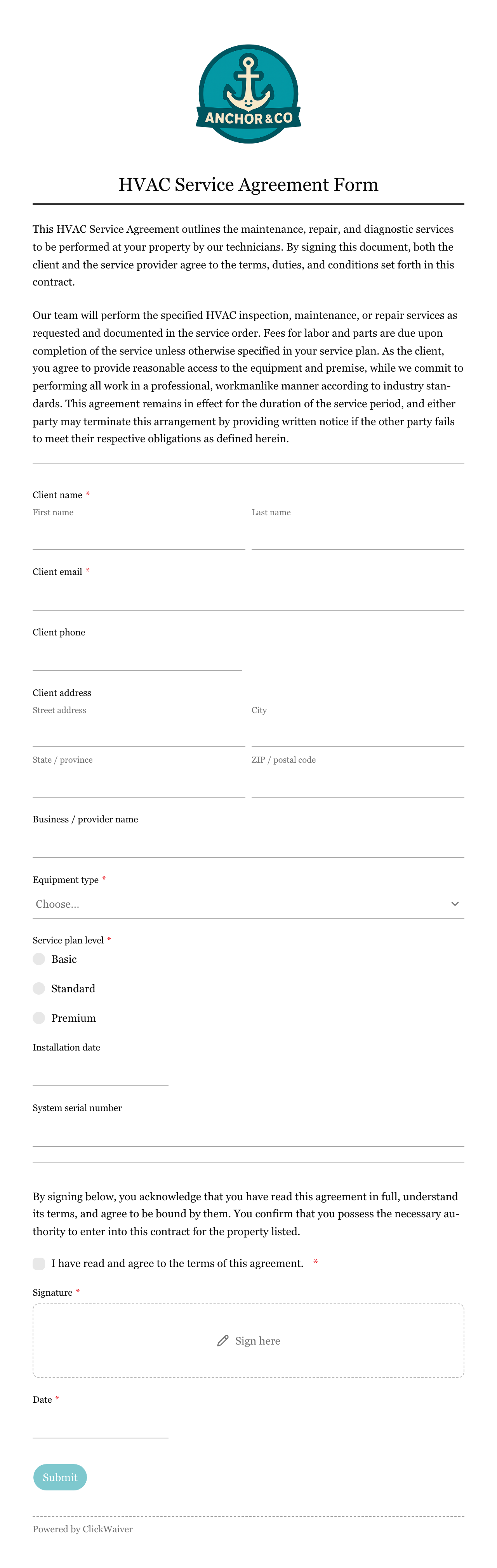Click the Equipment type chevron arrow
Screen dimensions: 497x1568
coord(454,904)
